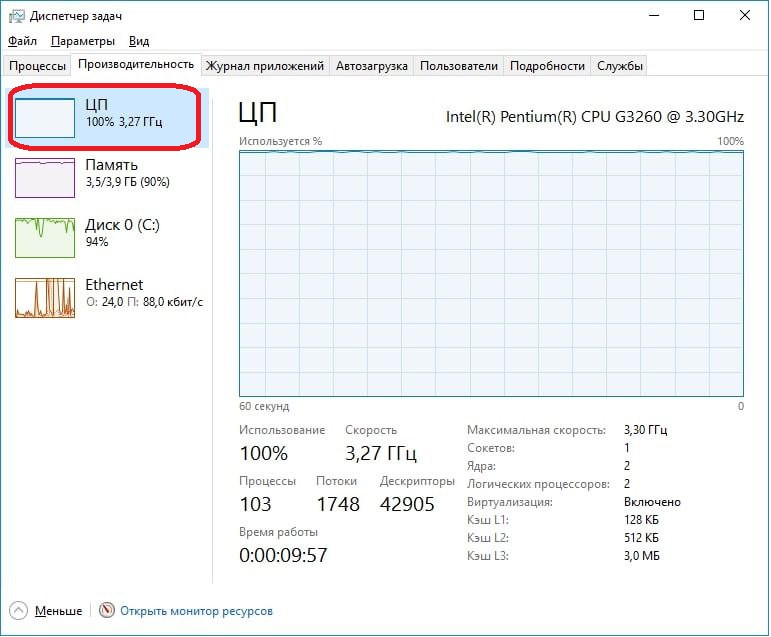Click the threads value 1748

tap(338, 504)
